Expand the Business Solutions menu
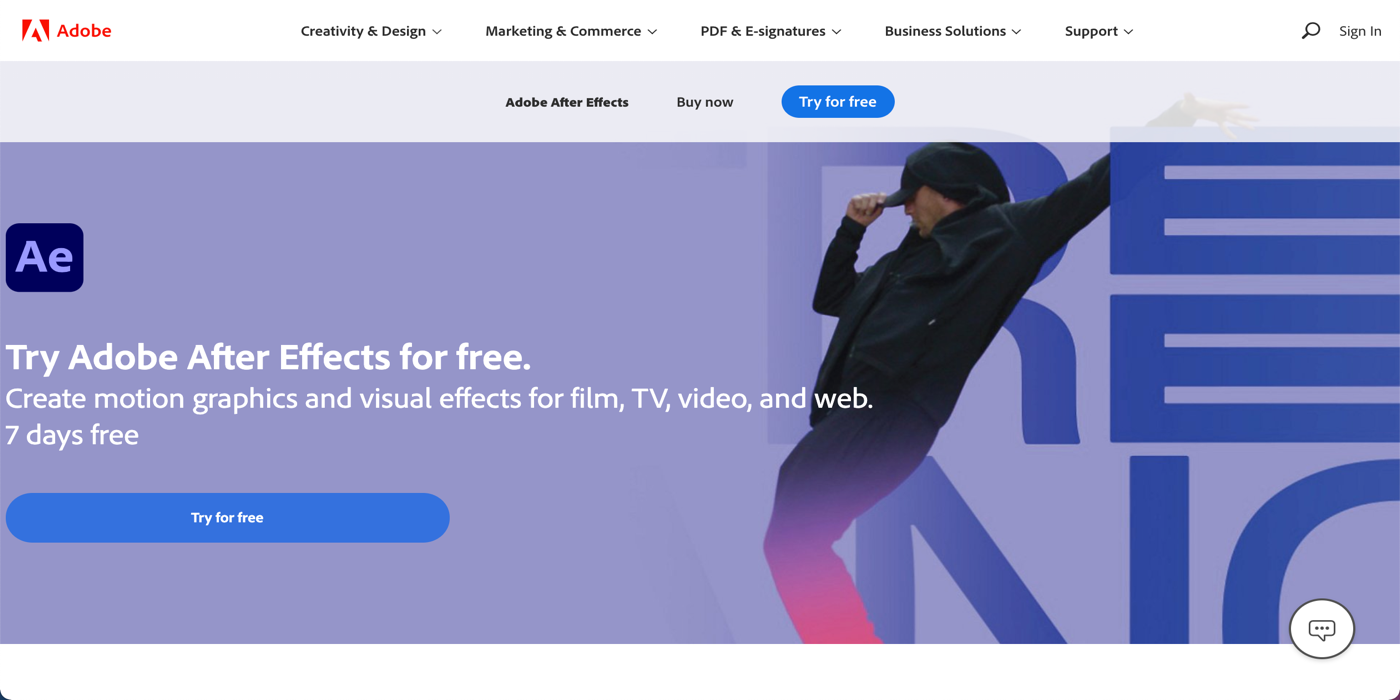The width and height of the screenshot is (1400, 700). [953, 31]
